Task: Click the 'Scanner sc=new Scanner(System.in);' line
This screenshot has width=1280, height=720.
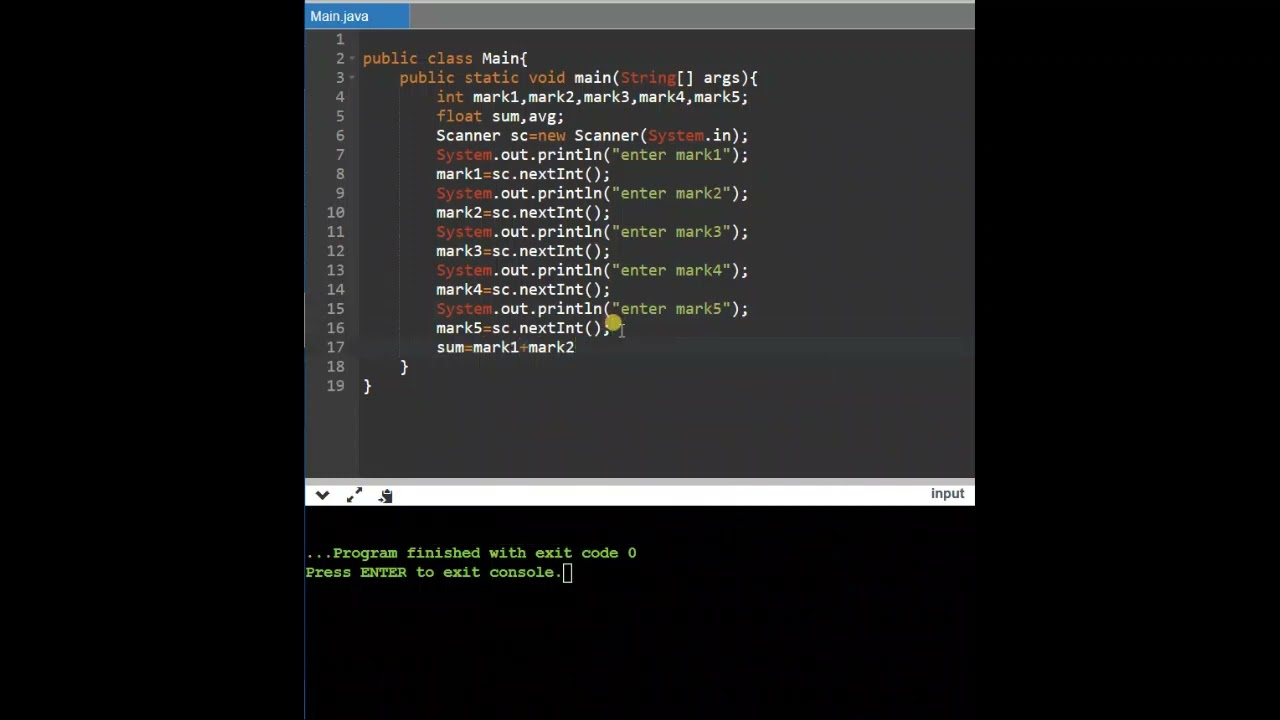Action: point(592,135)
